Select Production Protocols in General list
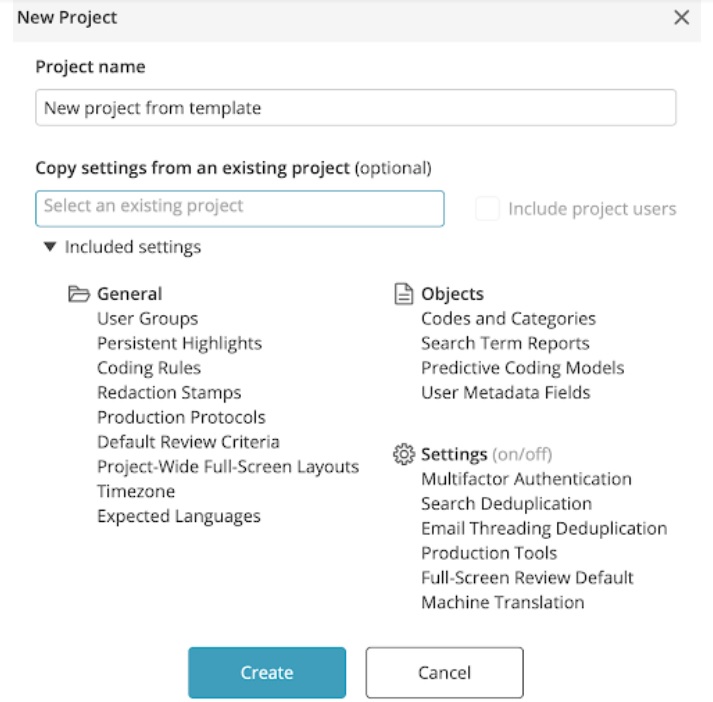Image resolution: width=713 pixels, height=702 pixels. click(181, 418)
